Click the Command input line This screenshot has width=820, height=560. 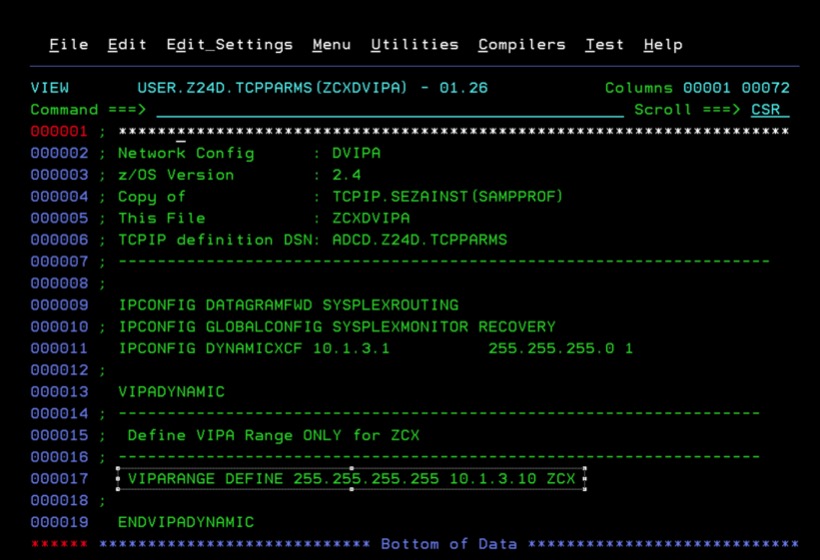click(390, 110)
